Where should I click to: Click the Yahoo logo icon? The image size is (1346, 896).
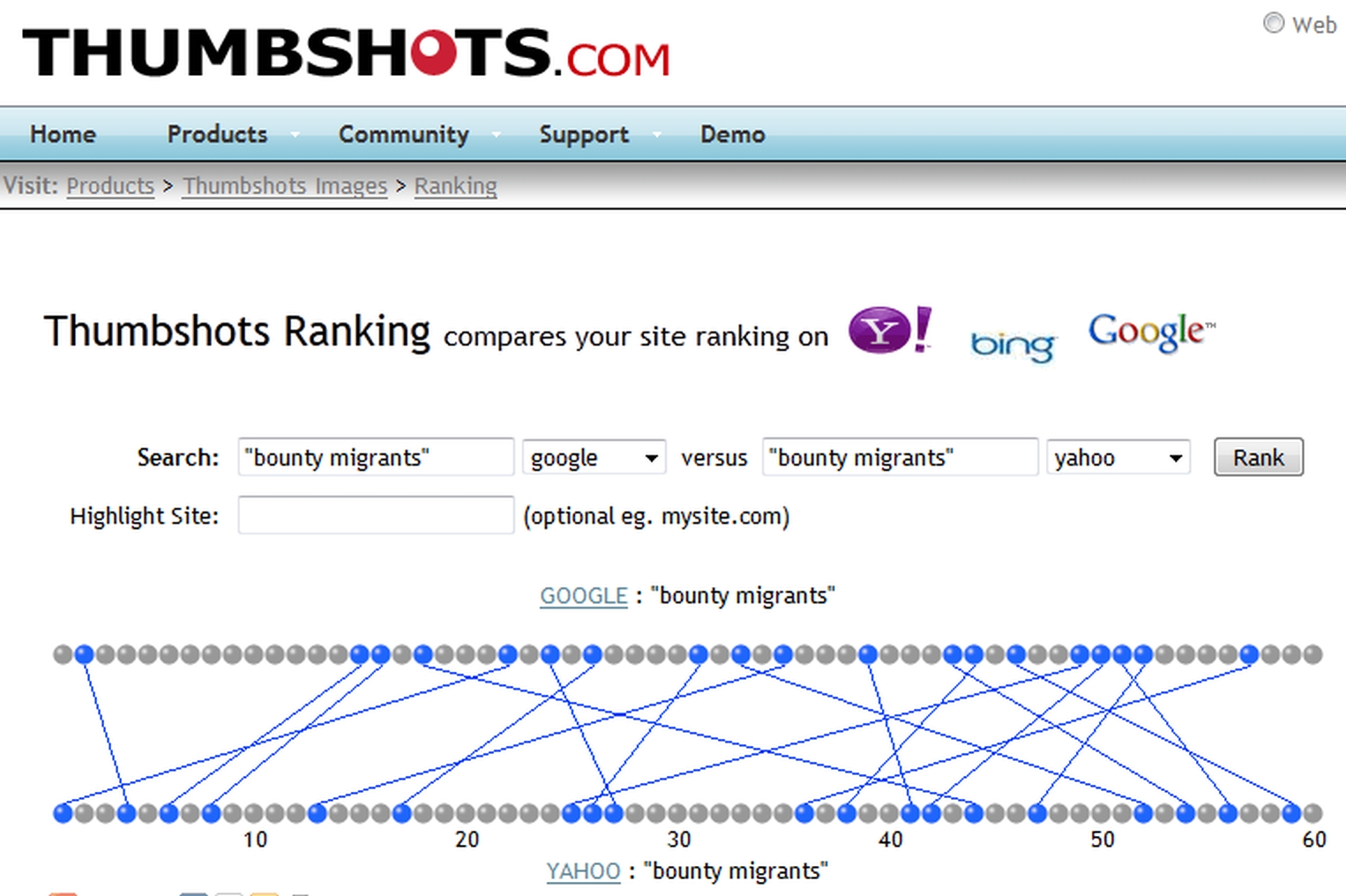[890, 331]
